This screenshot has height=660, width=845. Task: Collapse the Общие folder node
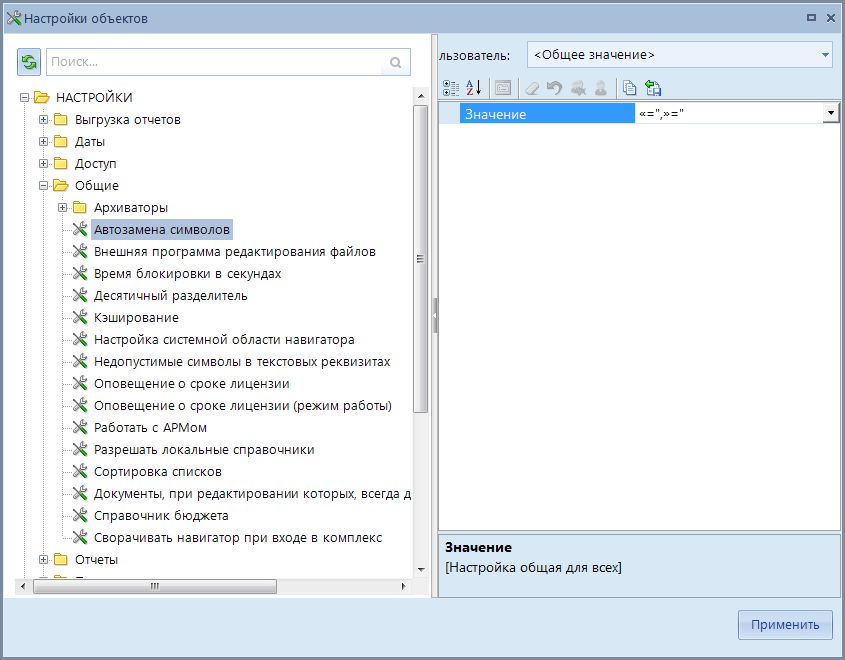[x=43, y=186]
